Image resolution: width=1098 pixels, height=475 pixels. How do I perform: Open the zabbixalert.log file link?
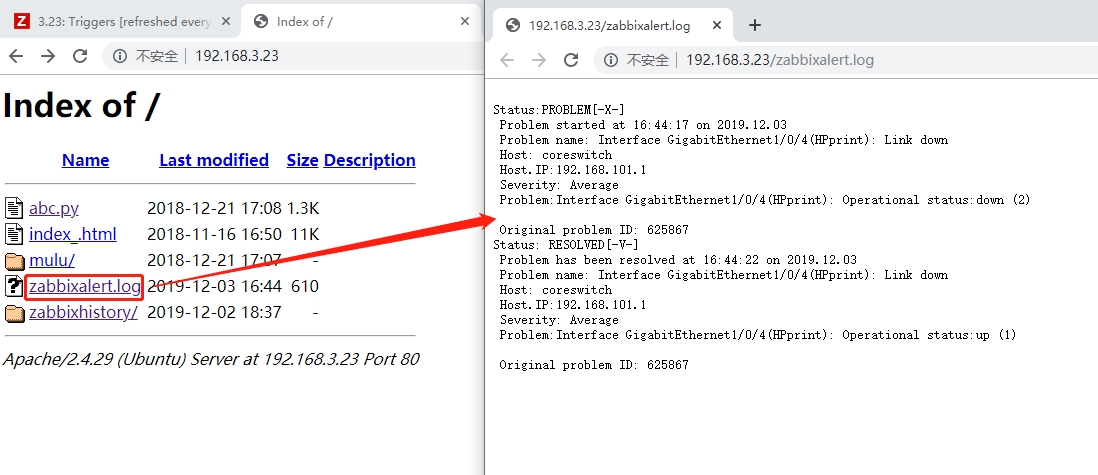coord(85,287)
